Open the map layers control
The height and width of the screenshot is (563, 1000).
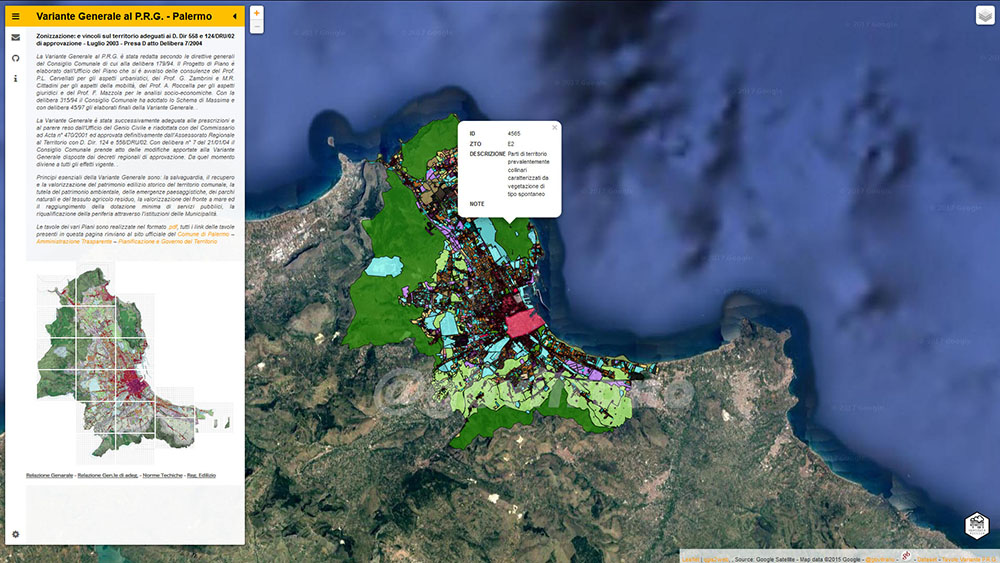[985, 16]
